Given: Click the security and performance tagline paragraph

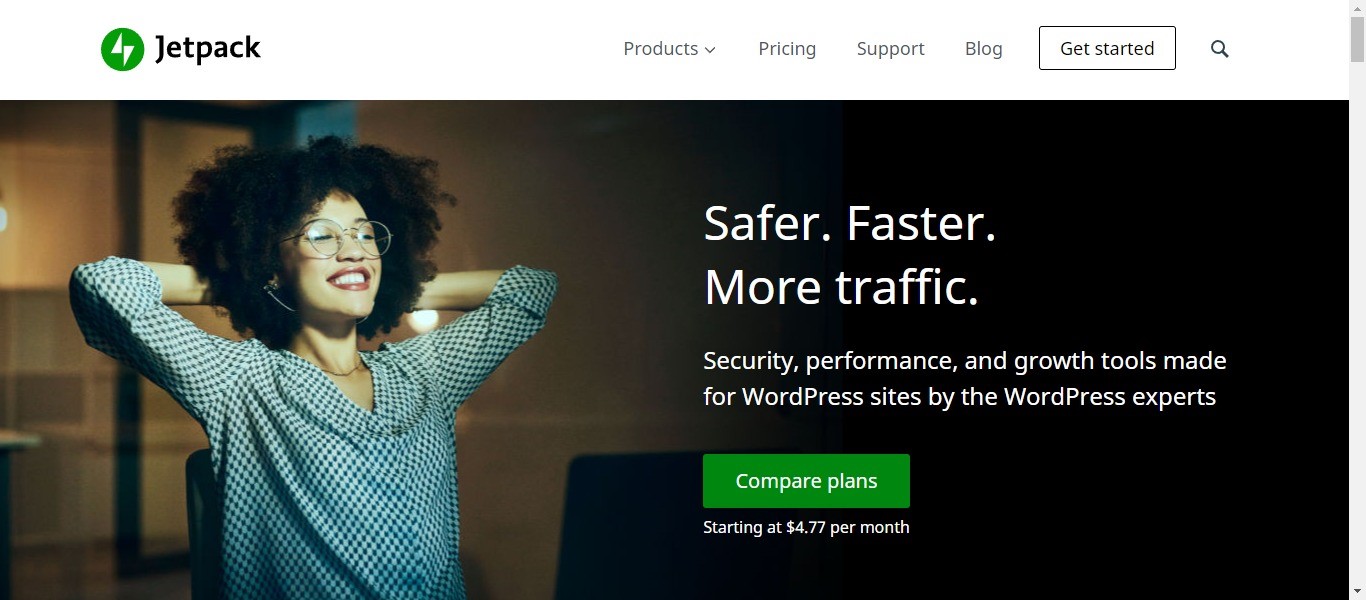Looking at the screenshot, I should (x=964, y=378).
